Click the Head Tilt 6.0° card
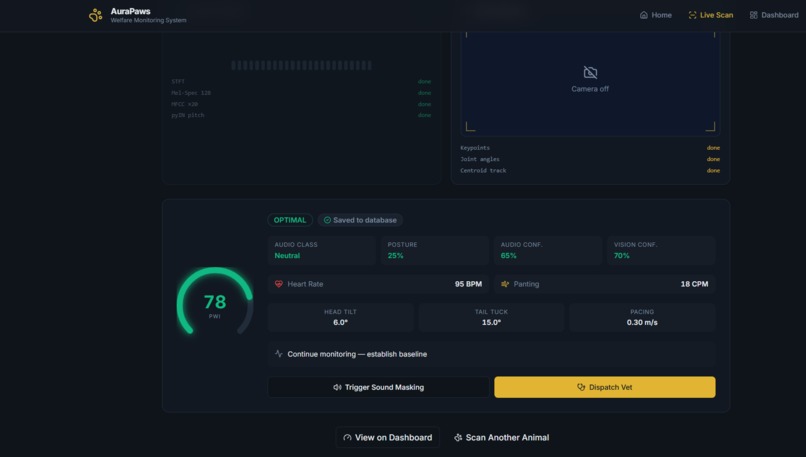The width and height of the screenshot is (806, 457). [340, 317]
